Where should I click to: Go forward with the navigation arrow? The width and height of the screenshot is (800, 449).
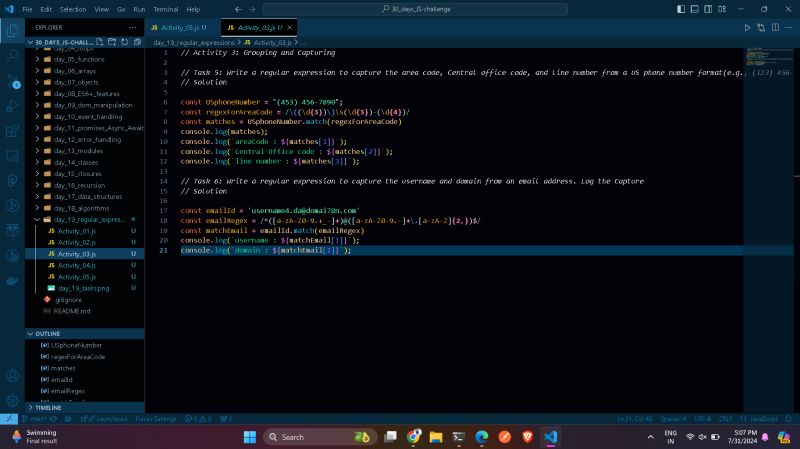click(x=252, y=9)
